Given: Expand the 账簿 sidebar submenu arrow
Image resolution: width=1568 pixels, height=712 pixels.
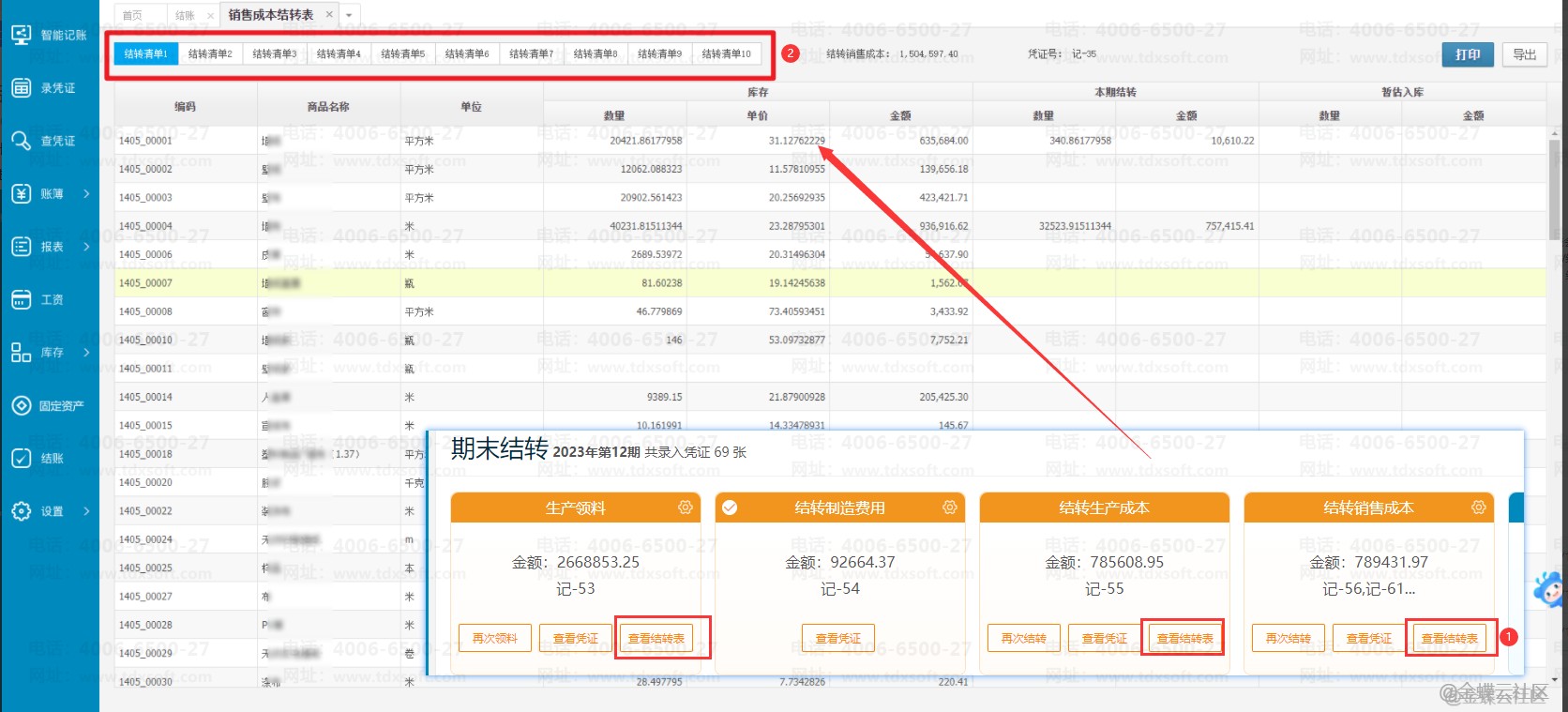Looking at the screenshot, I should click(x=86, y=194).
